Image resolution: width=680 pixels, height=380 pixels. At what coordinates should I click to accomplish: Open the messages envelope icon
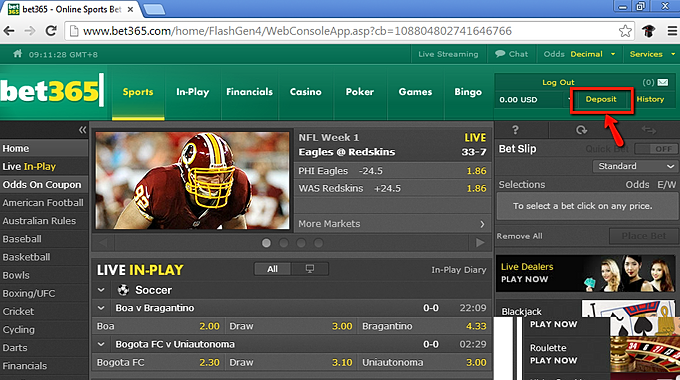point(663,82)
